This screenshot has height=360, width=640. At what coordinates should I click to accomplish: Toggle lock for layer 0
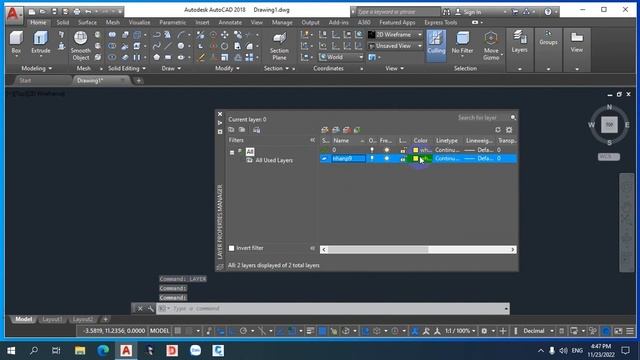pyautogui.click(x=403, y=150)
